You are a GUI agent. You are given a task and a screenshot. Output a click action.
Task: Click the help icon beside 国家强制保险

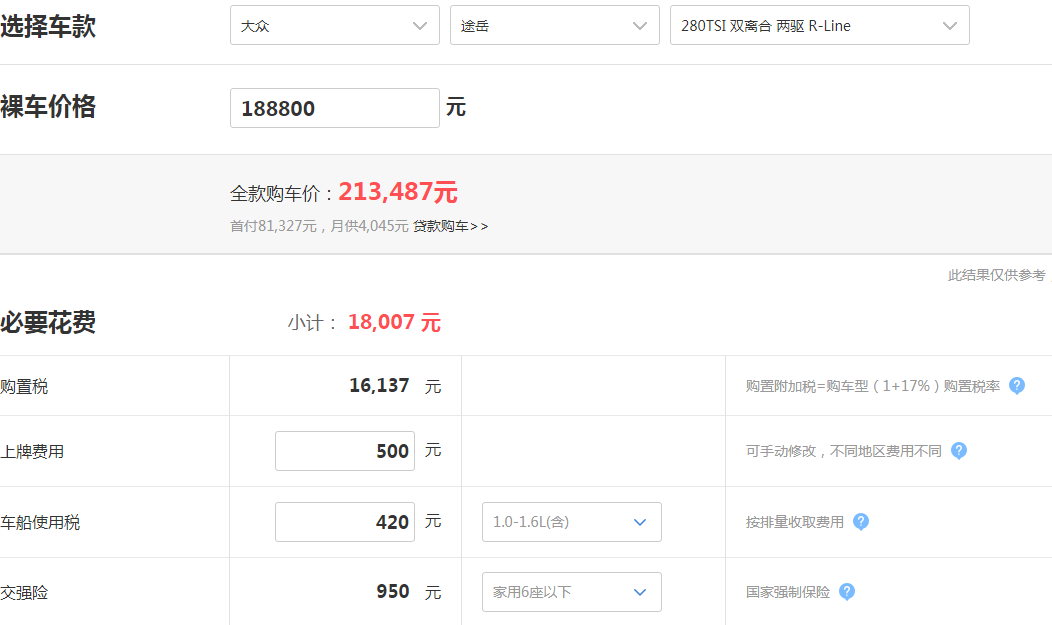pos(847,592)
